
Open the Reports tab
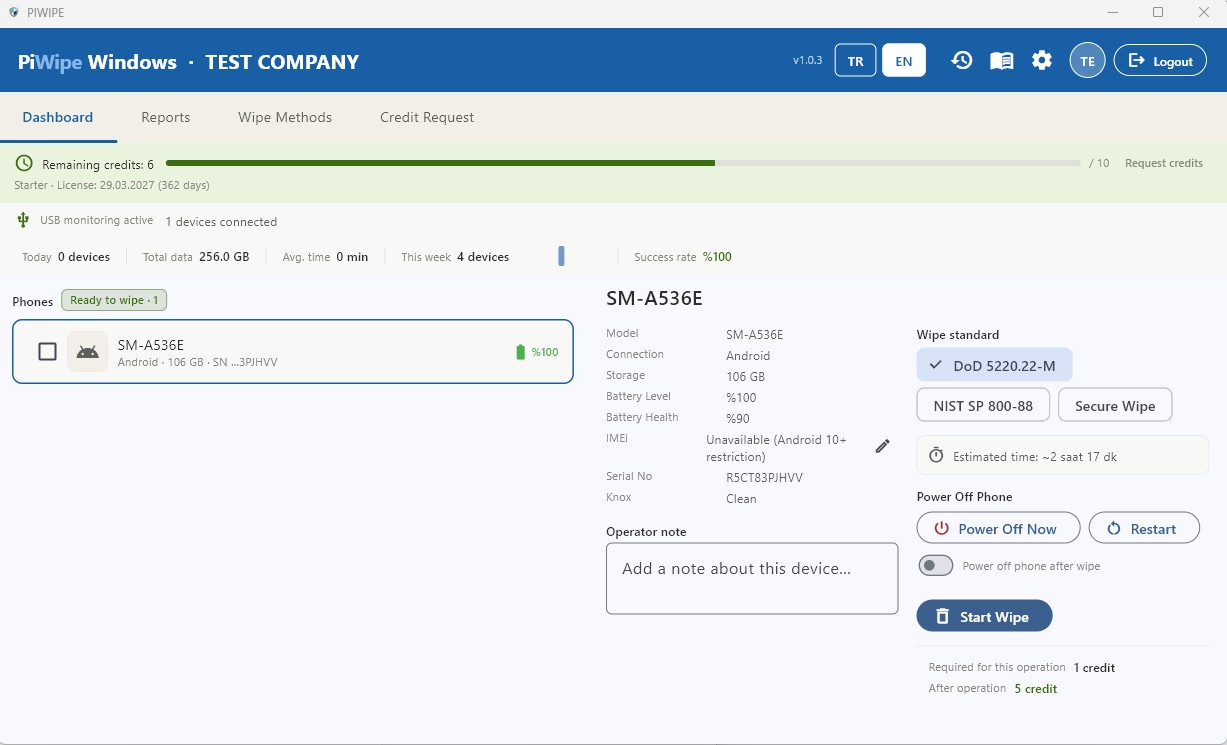tap(166, 117)
